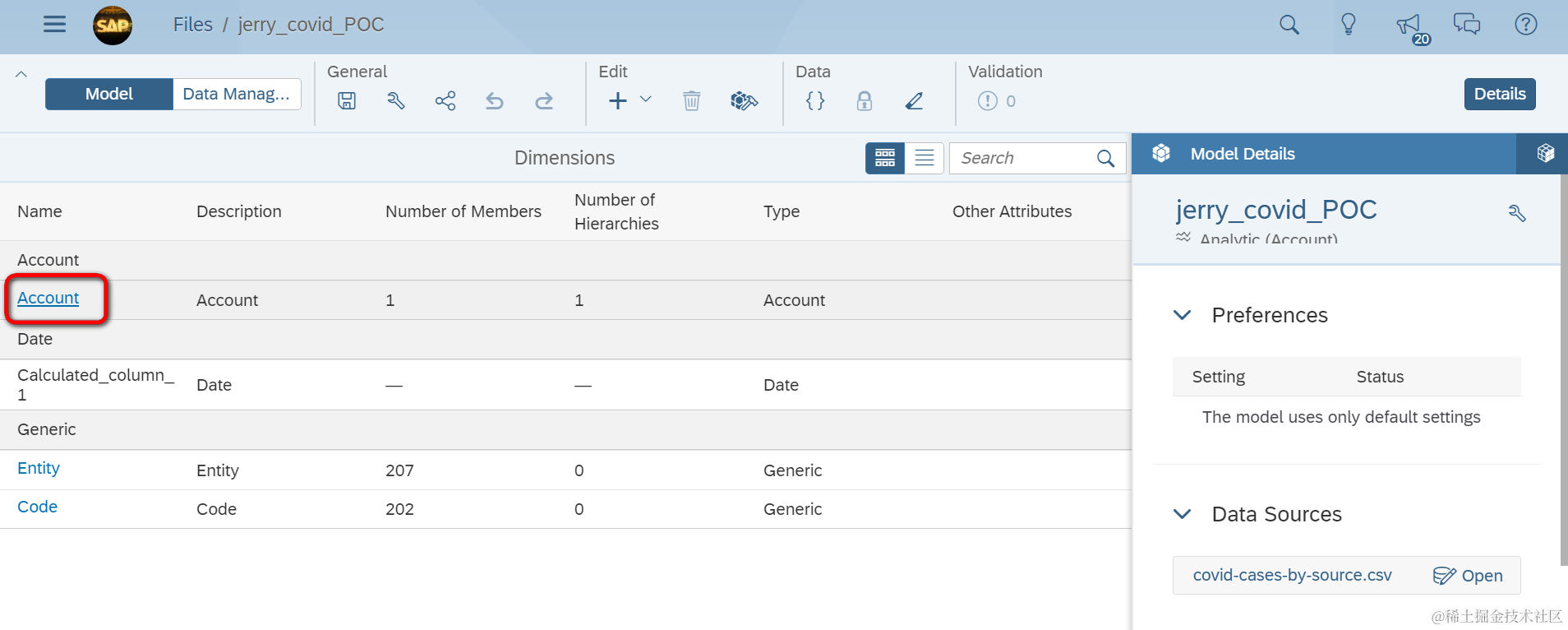Image resolution: width=1568 pixels, height=630 pixels.
Task: Collapse the Data Sources section
Action: [x=1183, y=514]
